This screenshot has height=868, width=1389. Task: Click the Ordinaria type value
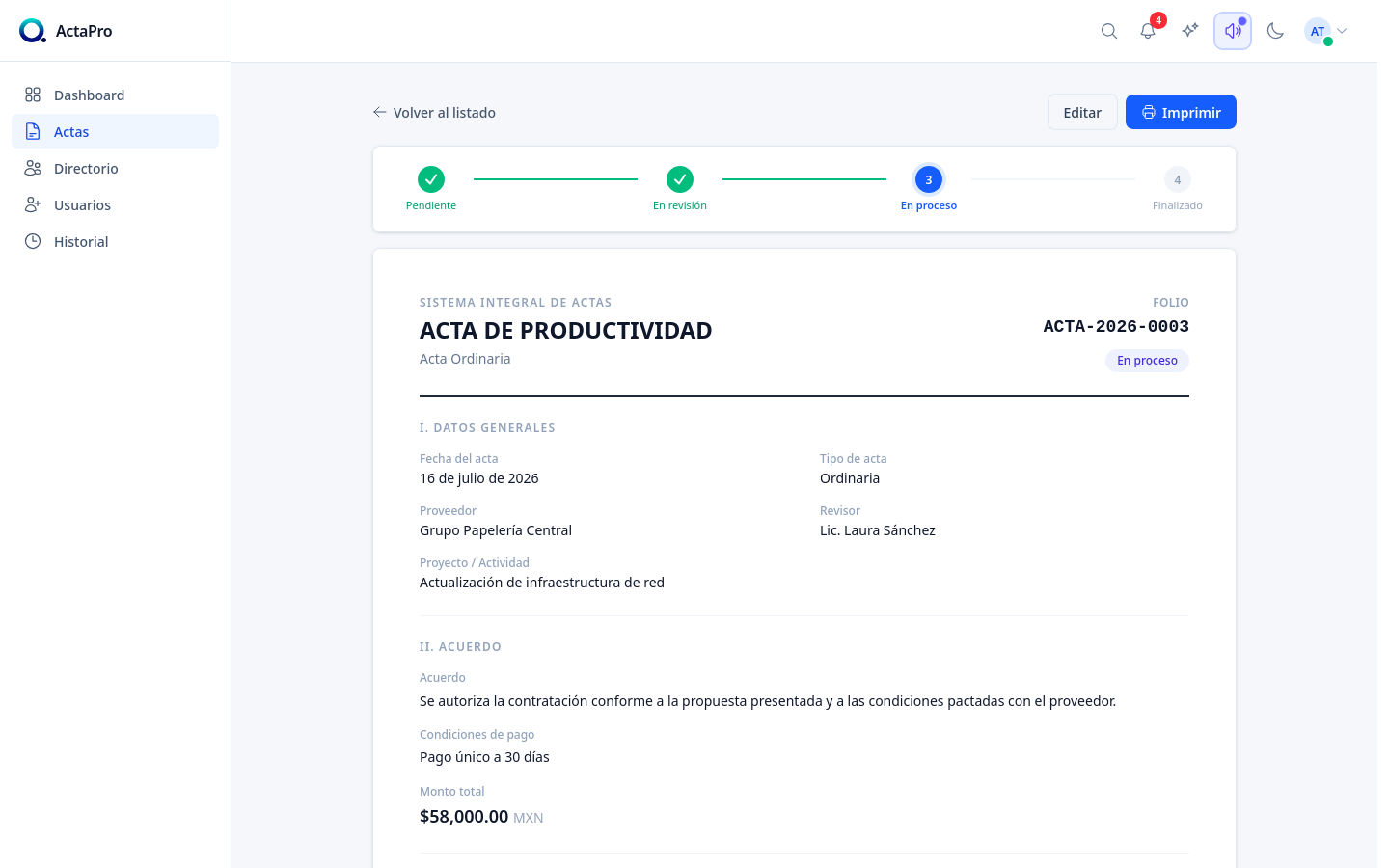850,478
